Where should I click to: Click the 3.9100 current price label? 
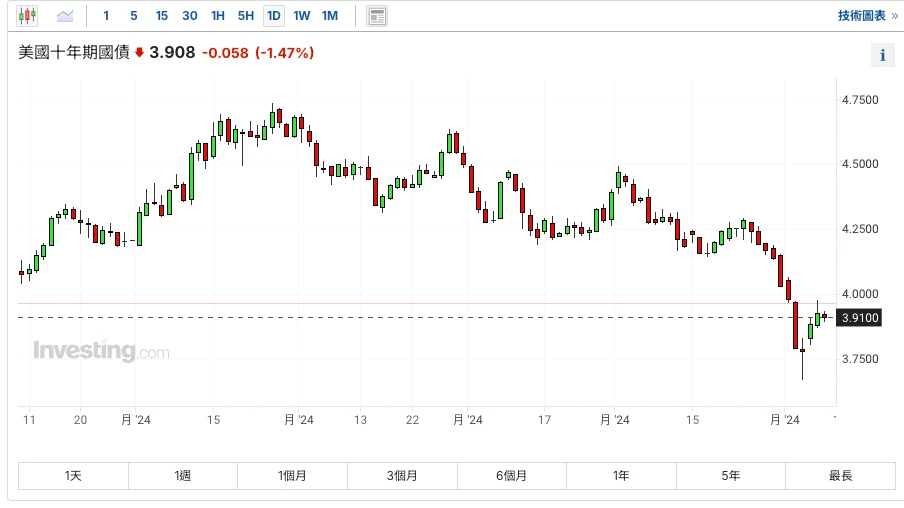point(860,318)
